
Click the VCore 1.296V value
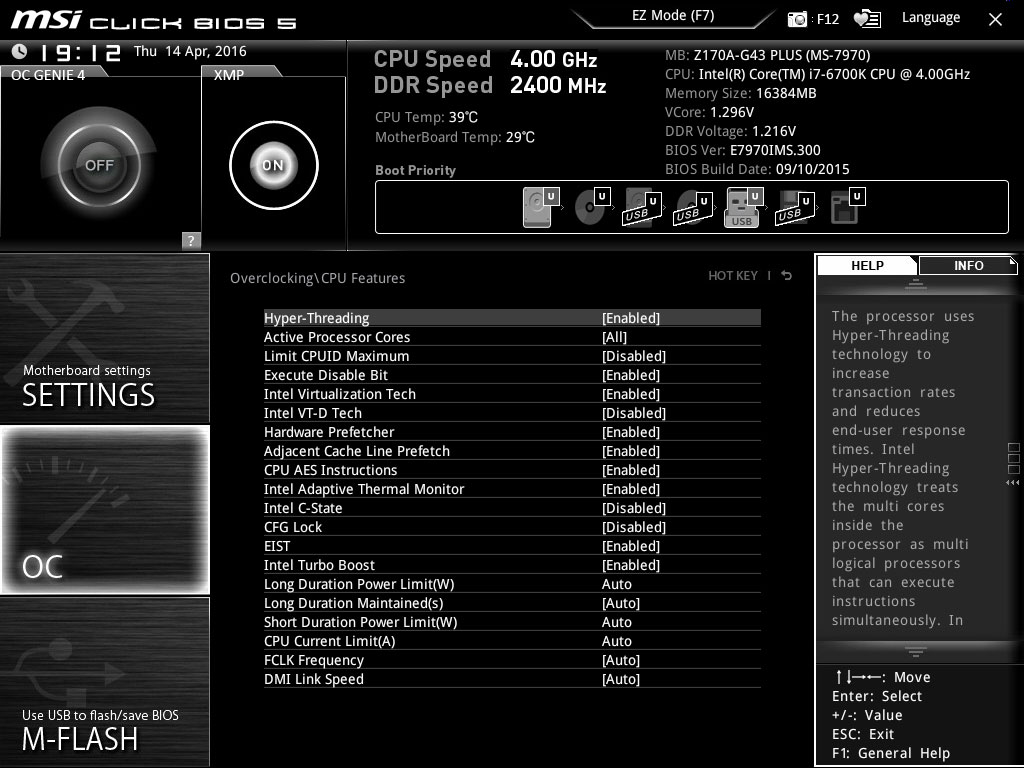pos(732,112)
